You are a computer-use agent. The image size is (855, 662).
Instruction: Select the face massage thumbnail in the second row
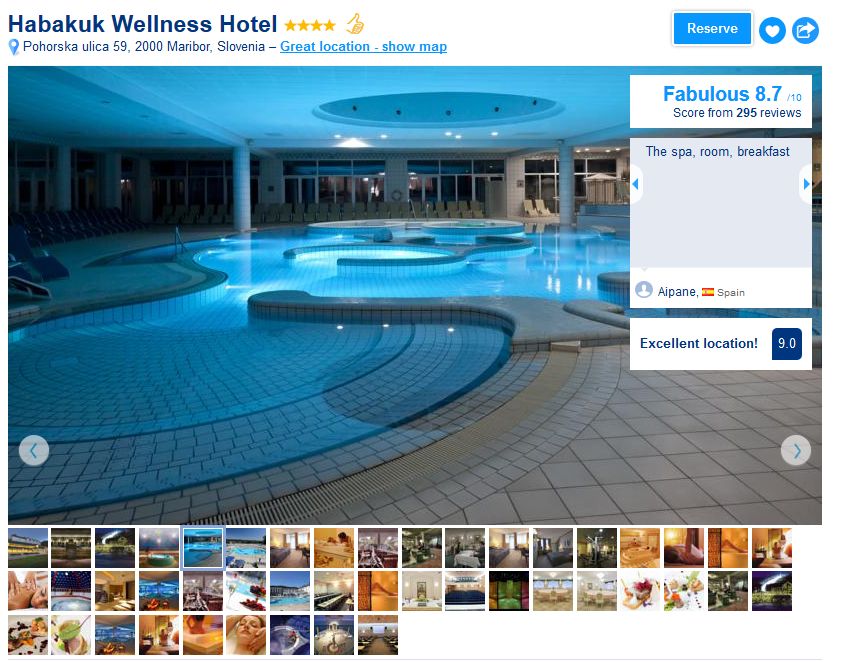coord(28,591)
